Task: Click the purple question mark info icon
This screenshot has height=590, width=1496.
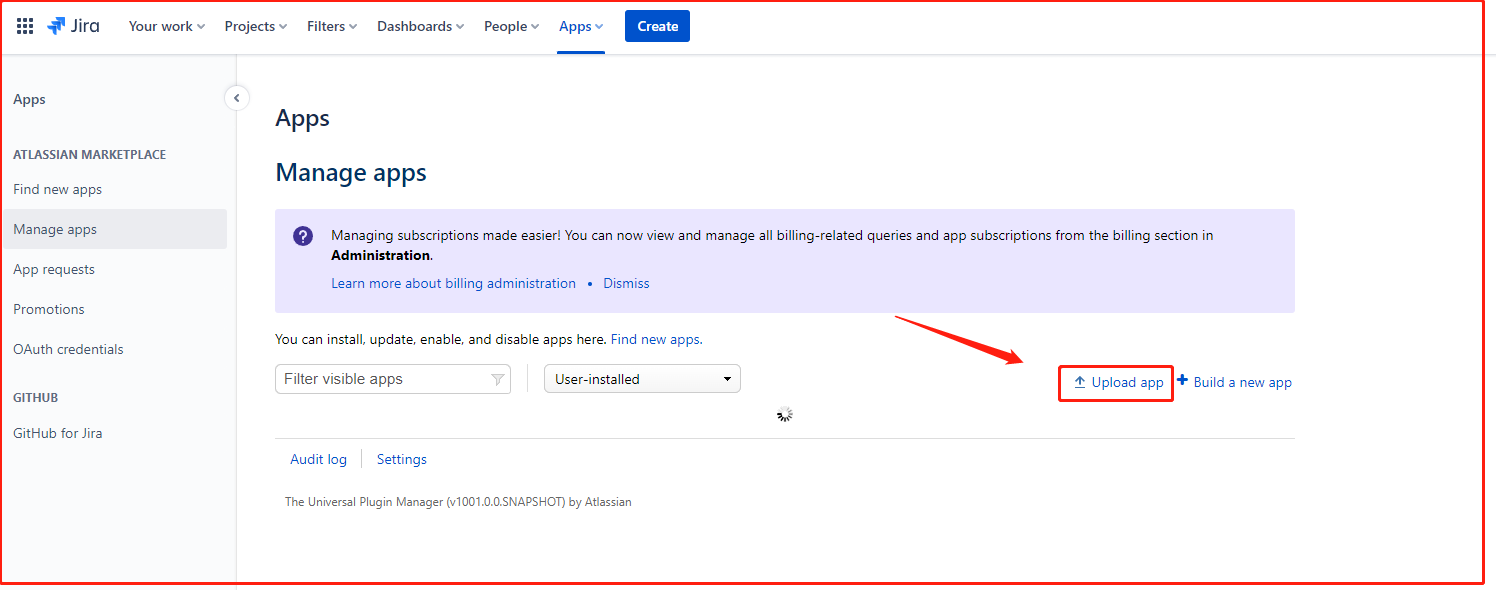Action: [303, 236]
